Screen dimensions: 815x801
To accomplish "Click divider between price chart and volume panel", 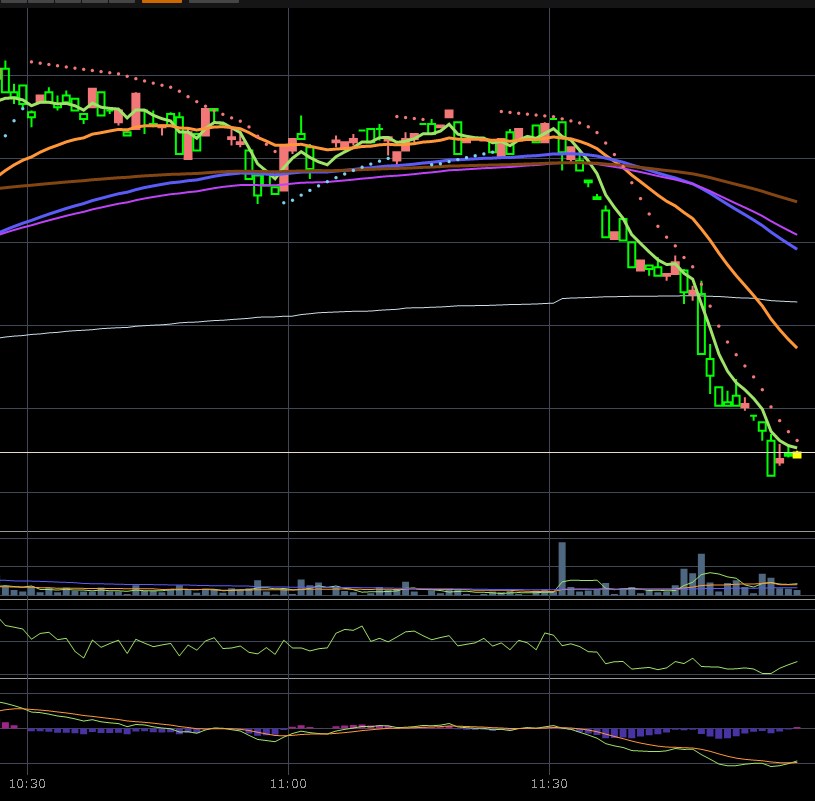I will pyautogui.click(x=400, y=532).
